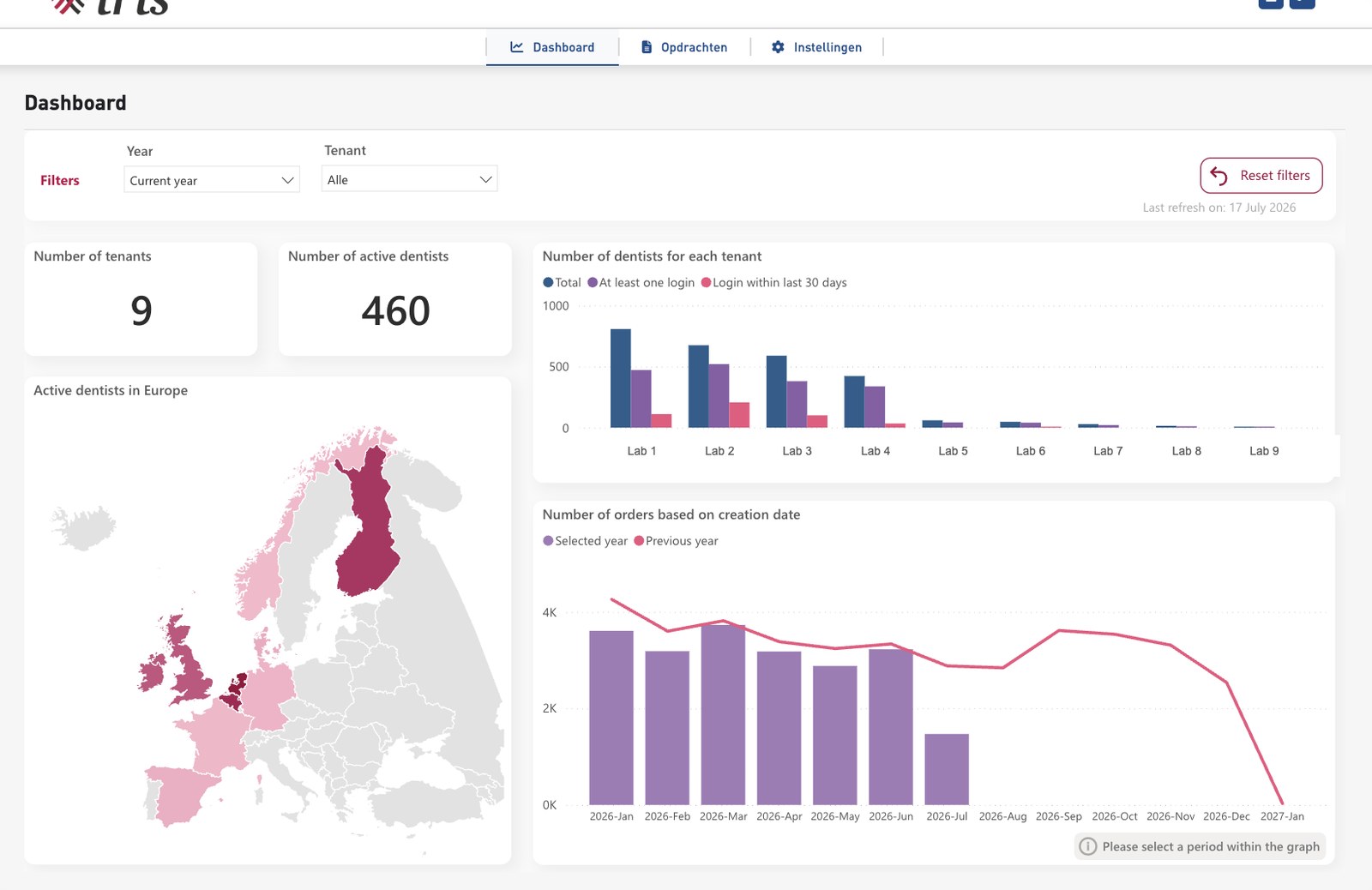Viewport: 1372px width, 890px height.
Task: Open the Dashboard tab
Action: [552, 47]
